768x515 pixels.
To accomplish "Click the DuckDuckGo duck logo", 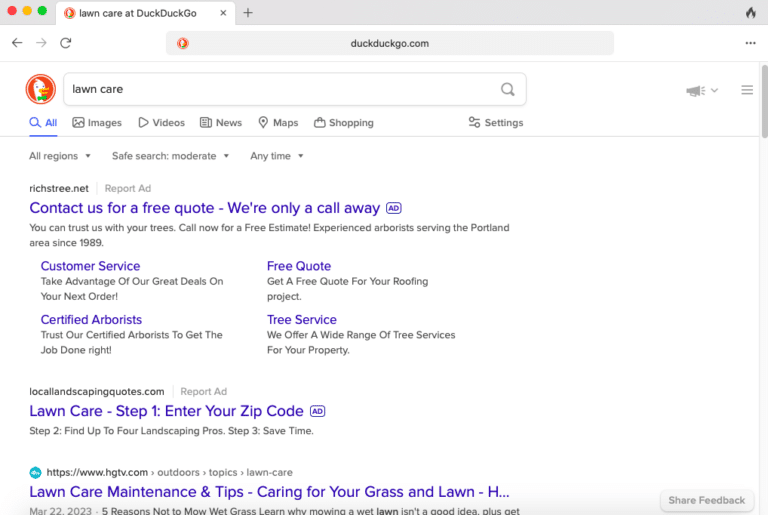I will click(x=41, y=89).
